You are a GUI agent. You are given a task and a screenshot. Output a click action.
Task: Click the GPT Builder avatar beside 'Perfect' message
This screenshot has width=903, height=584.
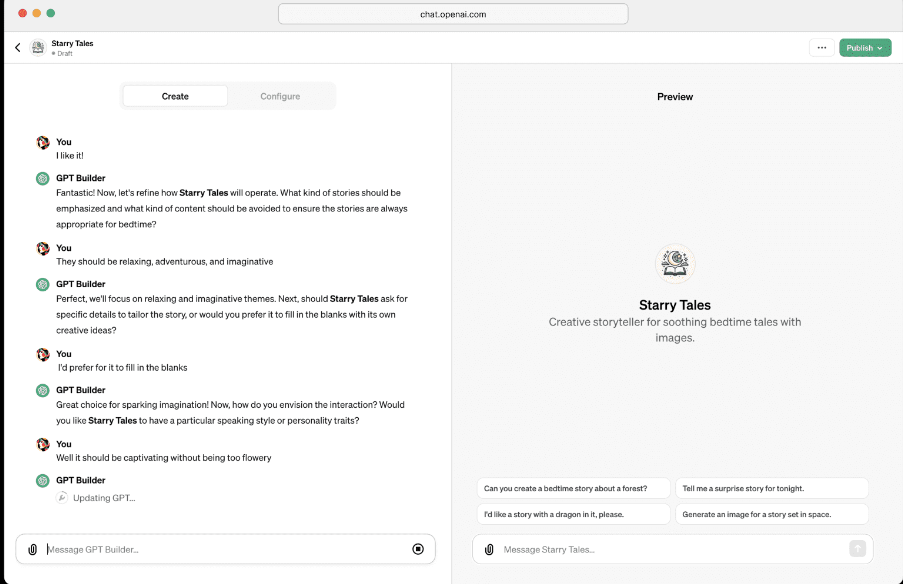pos(43,285)
